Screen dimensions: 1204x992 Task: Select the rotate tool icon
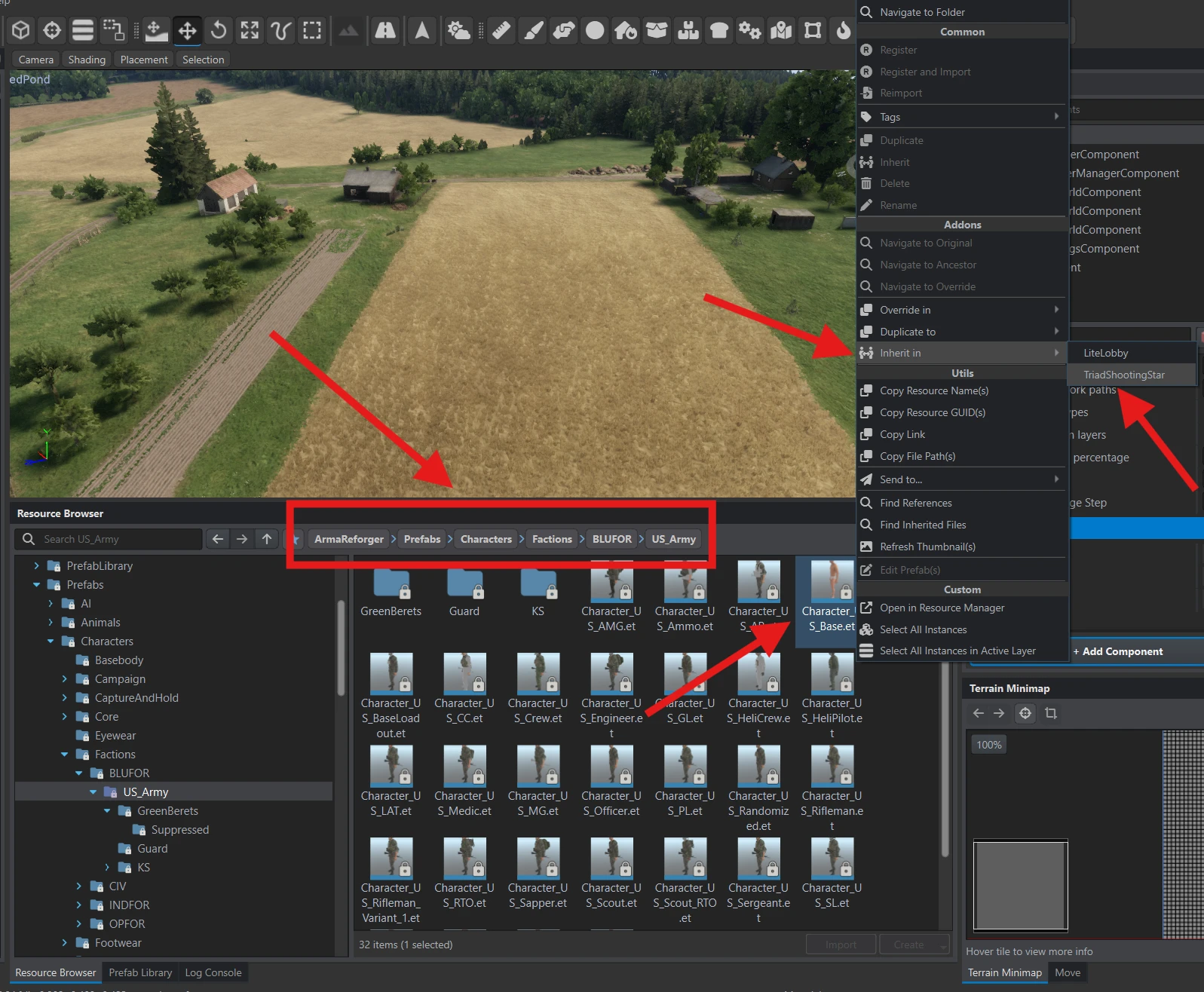[x=219, y=30]
